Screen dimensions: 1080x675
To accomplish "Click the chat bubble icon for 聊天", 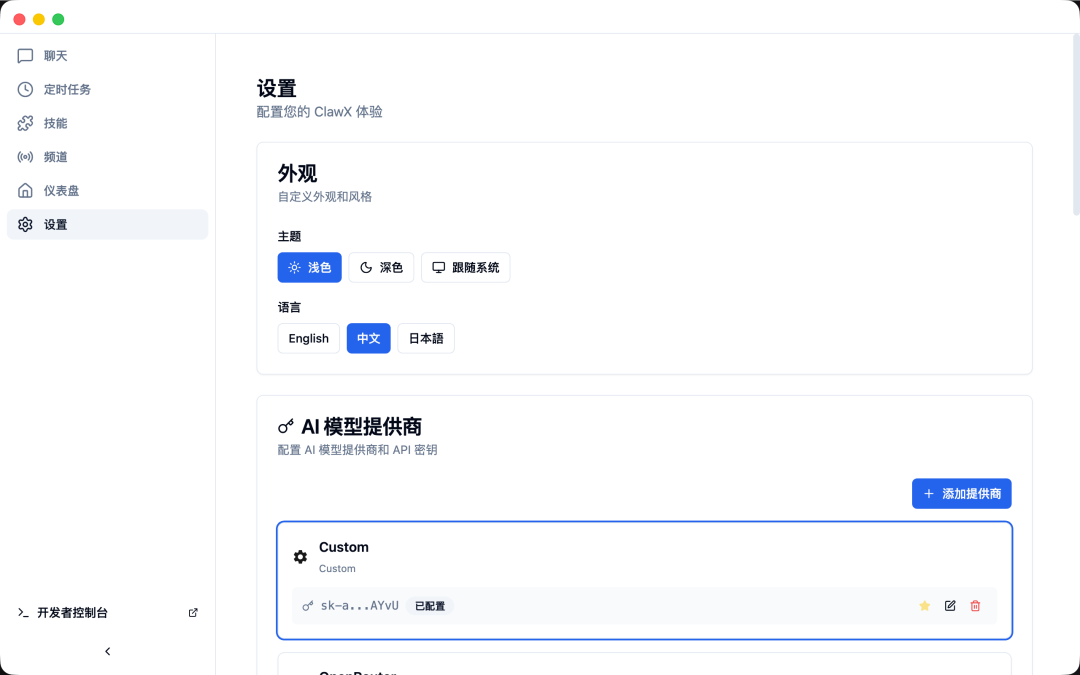I will click(x=26, y=56).
